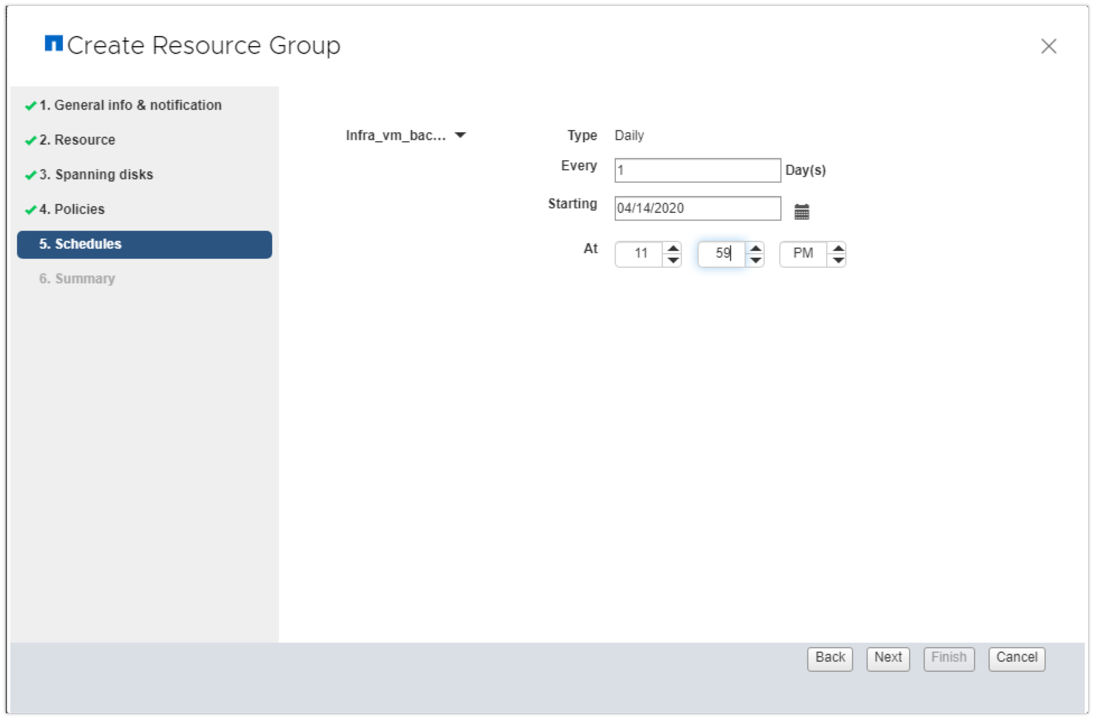
Task: Open the calendar picker for Starting date
Action: click(802, 211)
